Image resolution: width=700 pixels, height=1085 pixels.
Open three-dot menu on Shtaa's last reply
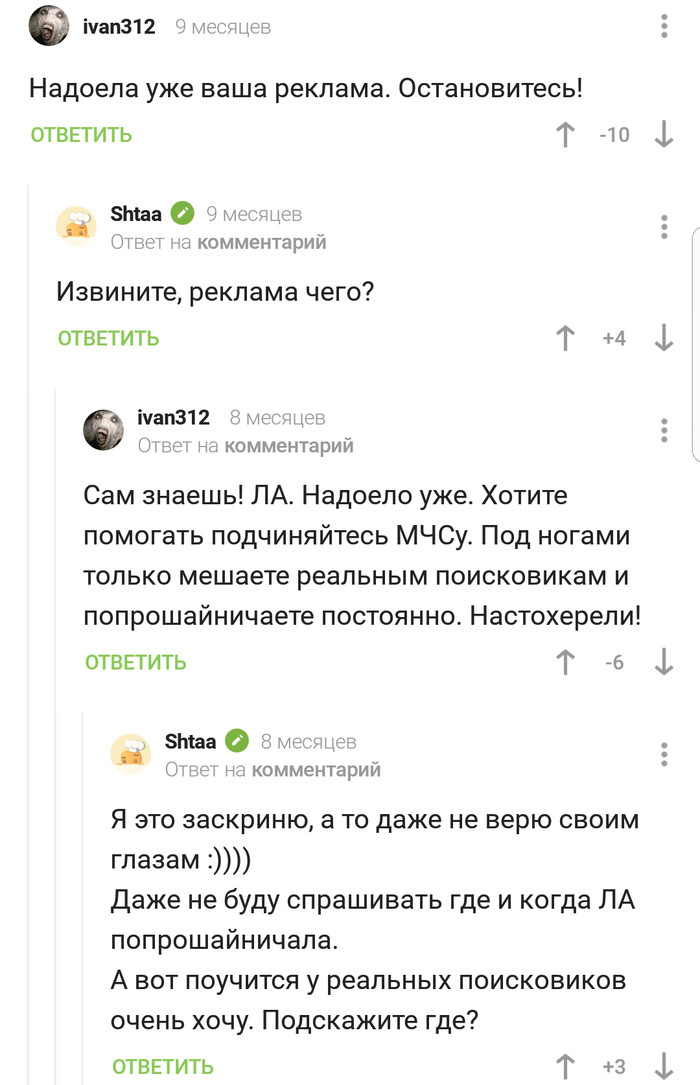(665, 754)
